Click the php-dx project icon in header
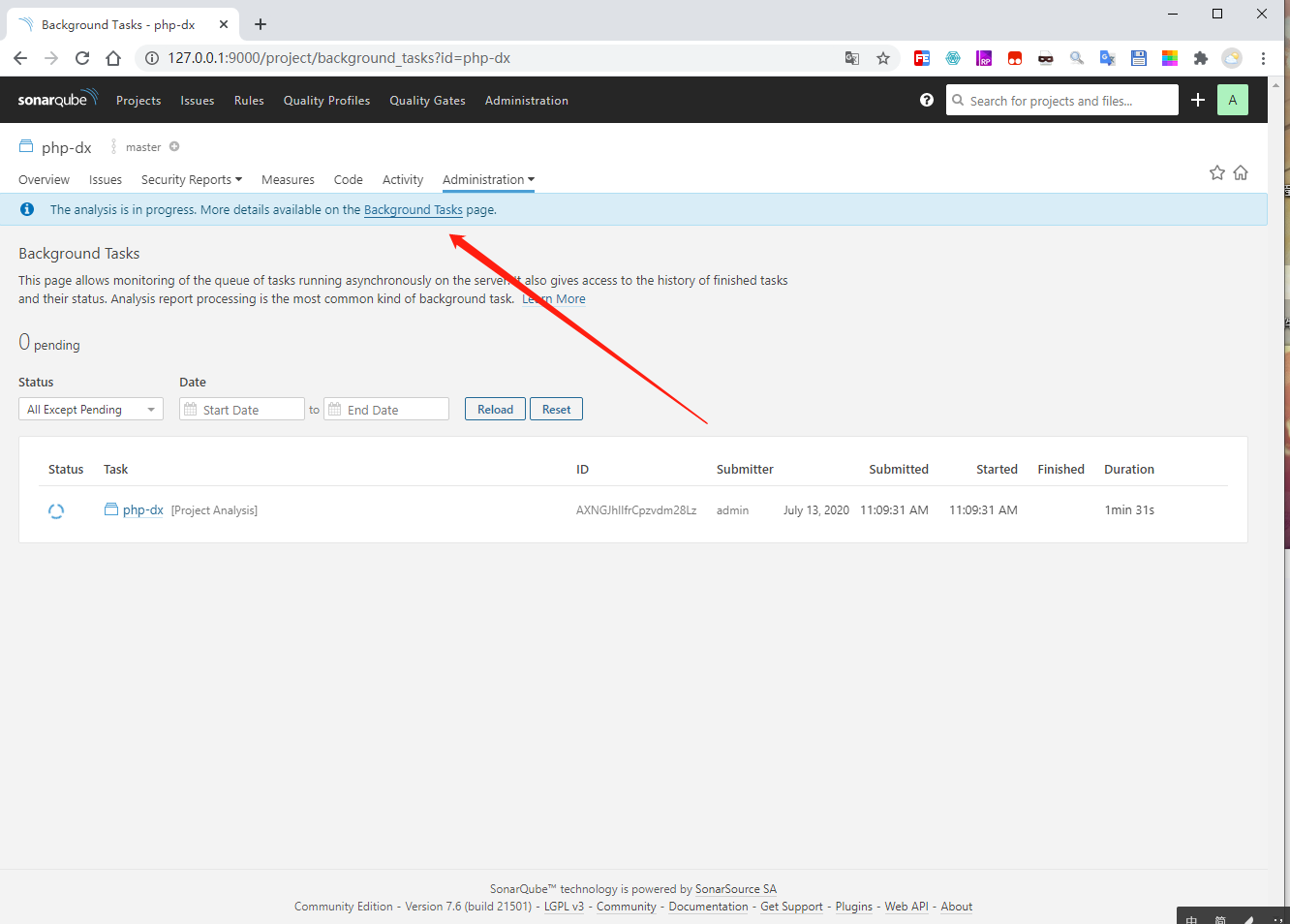 [26, 147]
